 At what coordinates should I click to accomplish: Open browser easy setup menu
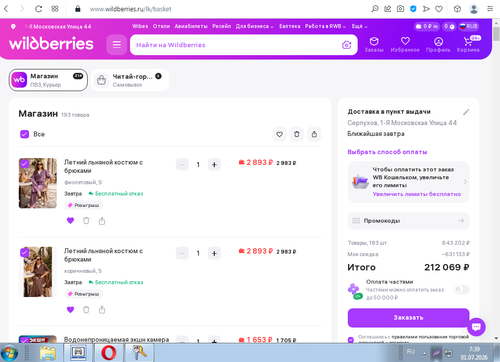tap(490, 9)
